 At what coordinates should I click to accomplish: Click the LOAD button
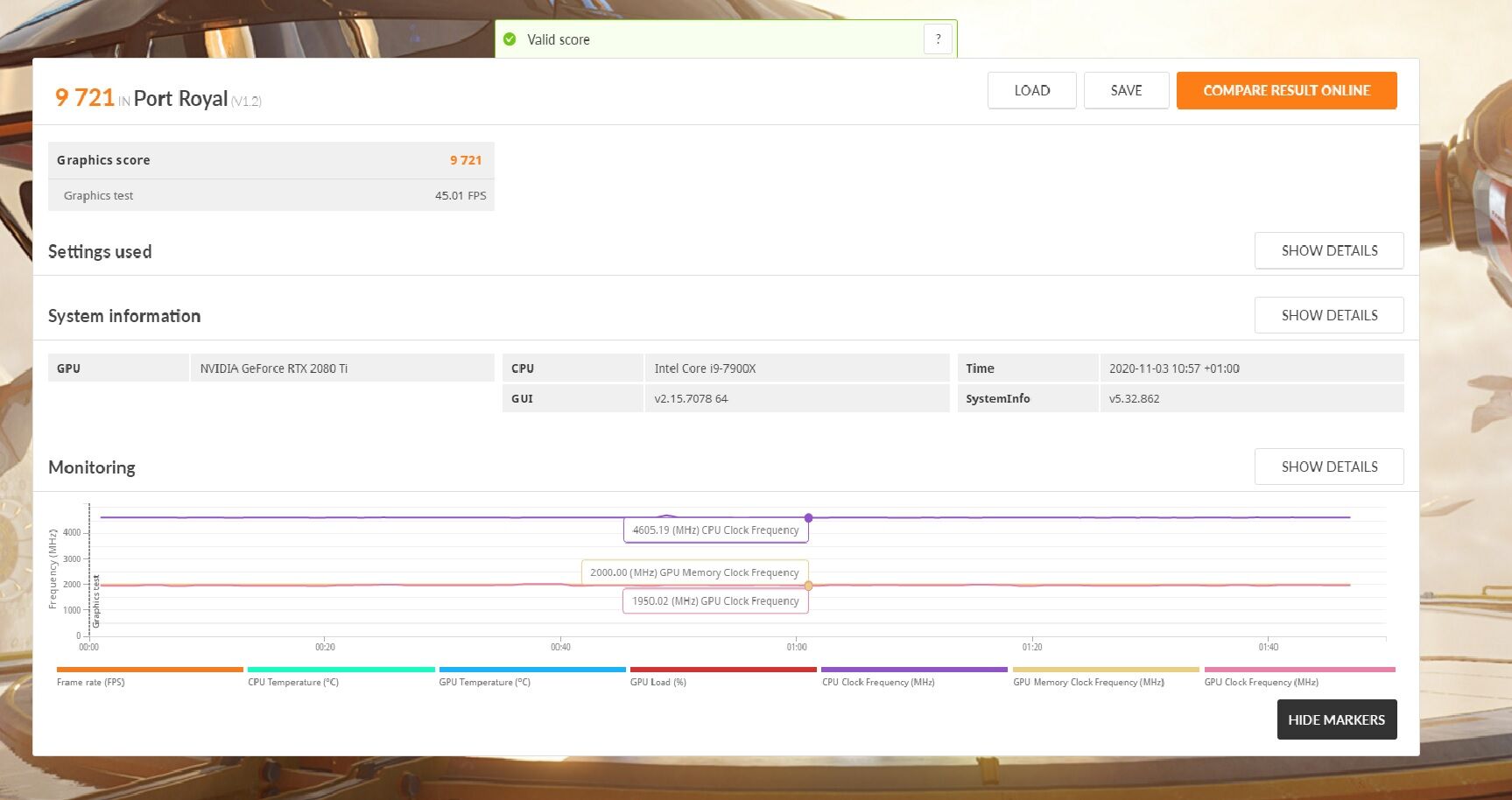1032,90
